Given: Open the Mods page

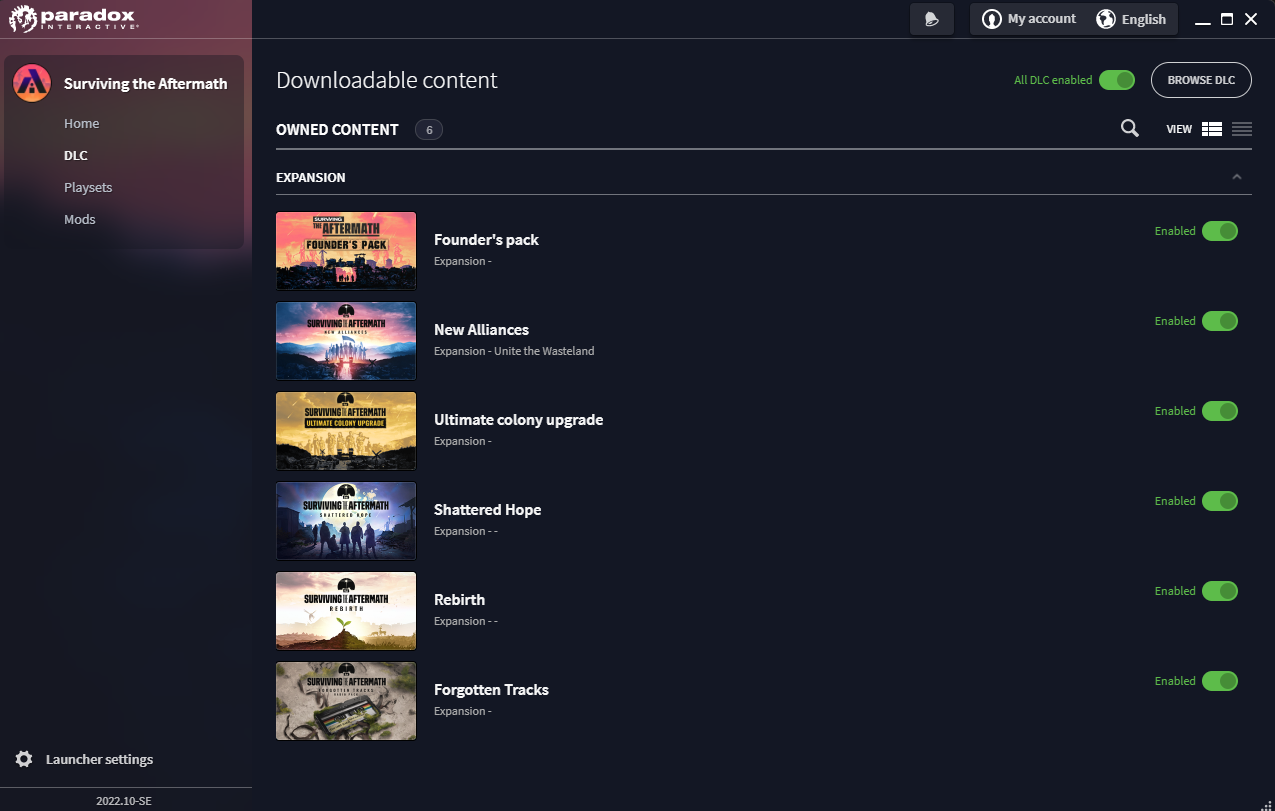Looking at the screenshot, I should (79, 219).
